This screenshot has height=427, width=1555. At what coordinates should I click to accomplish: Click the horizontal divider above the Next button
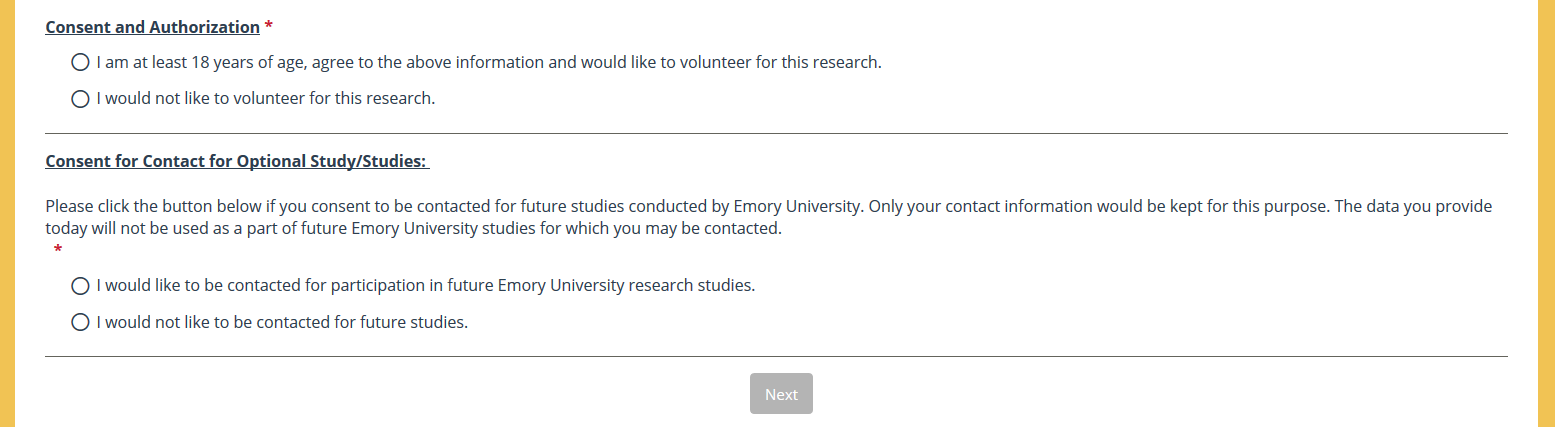(x=776, y=356)
